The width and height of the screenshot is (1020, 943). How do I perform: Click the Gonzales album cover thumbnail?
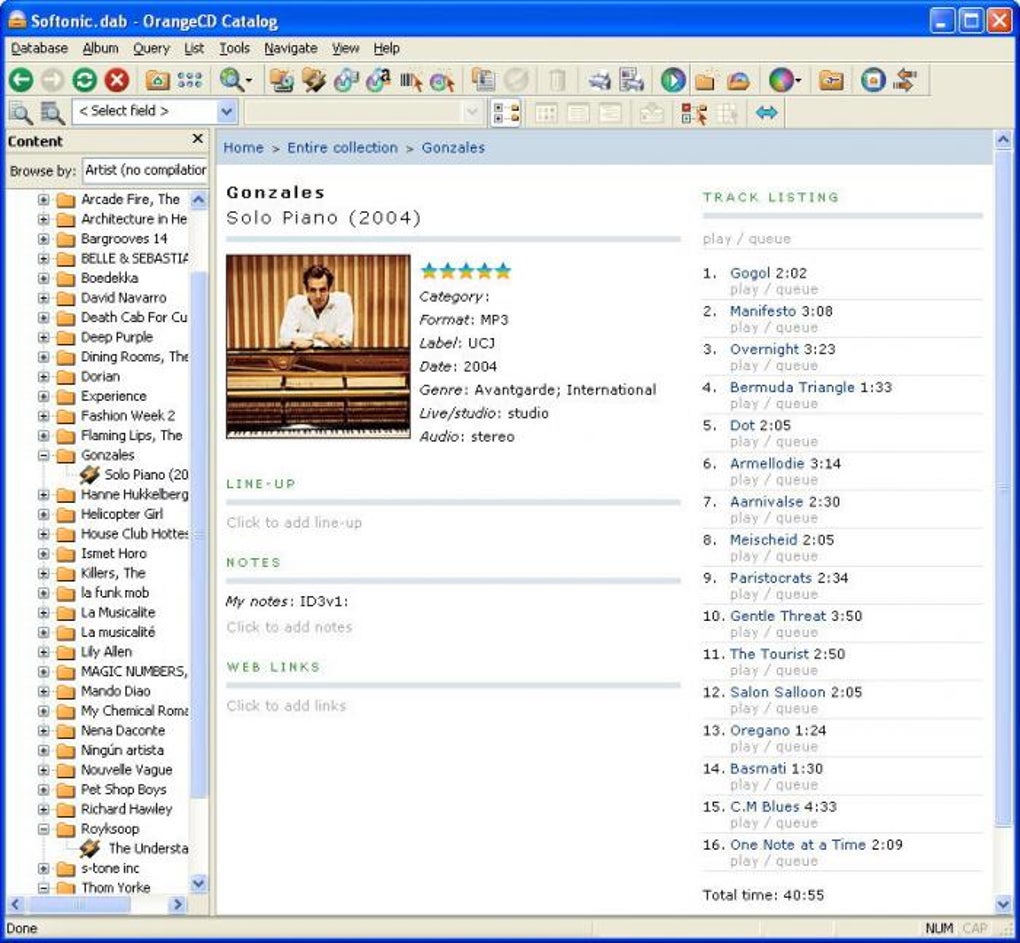point(318,346)
